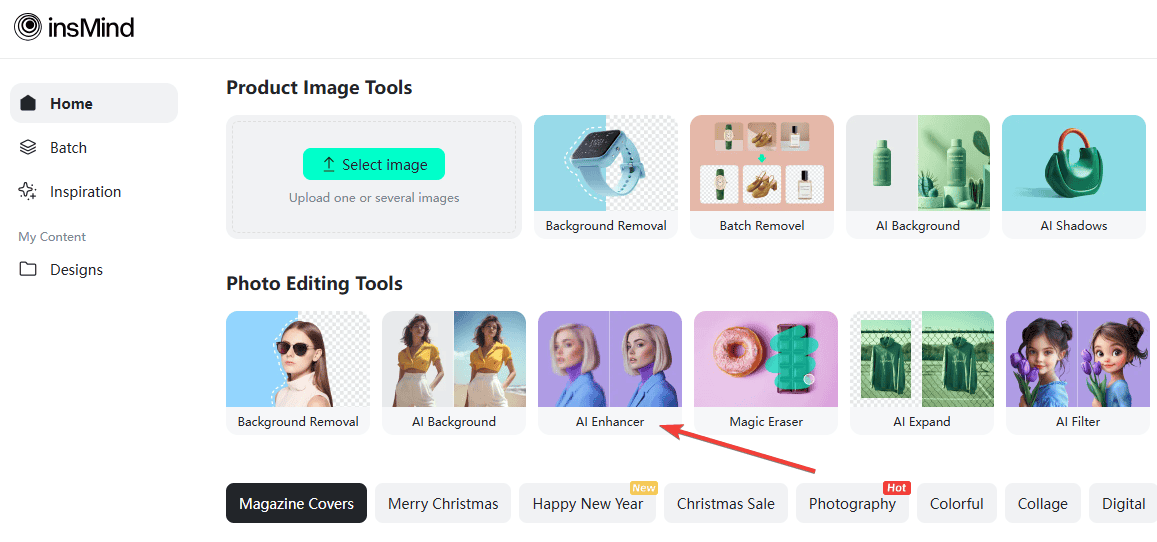This screenshot has height=542, width=1157.
Task: Open the AI Enhancer photo tool
Action: coord(610,372)
